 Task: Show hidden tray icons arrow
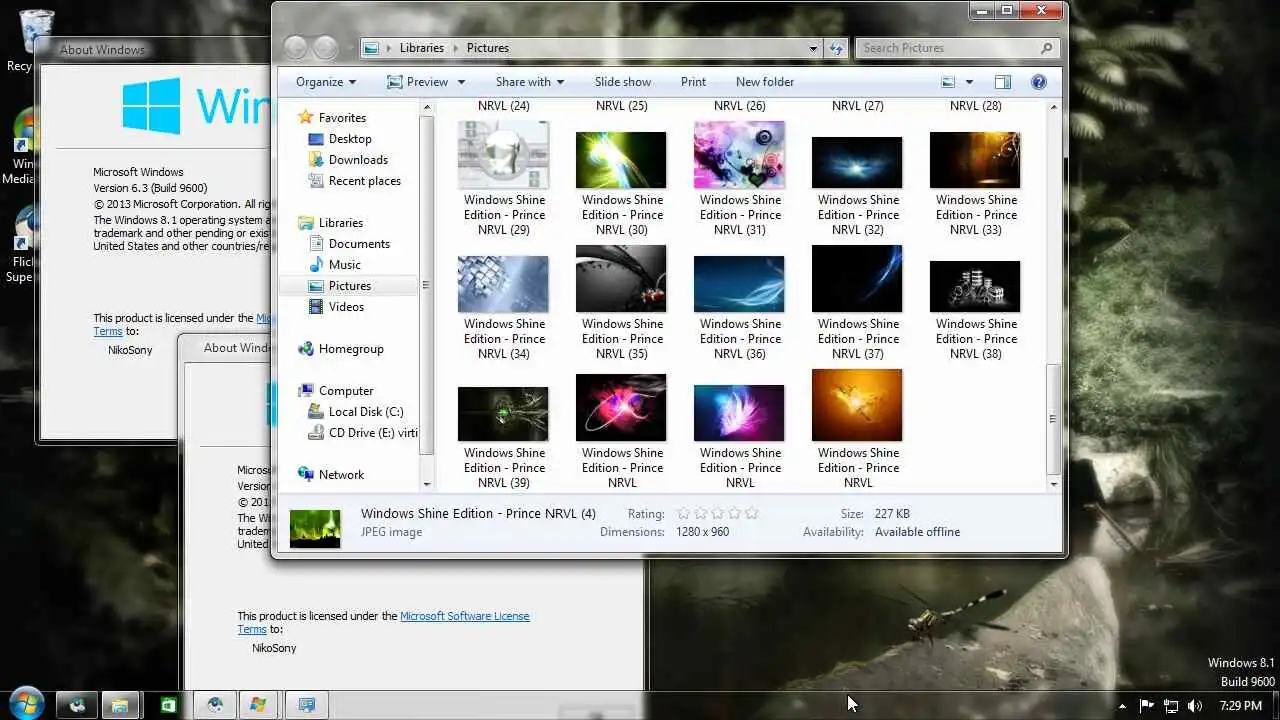pyautogui.click(x=1122, y=706)
